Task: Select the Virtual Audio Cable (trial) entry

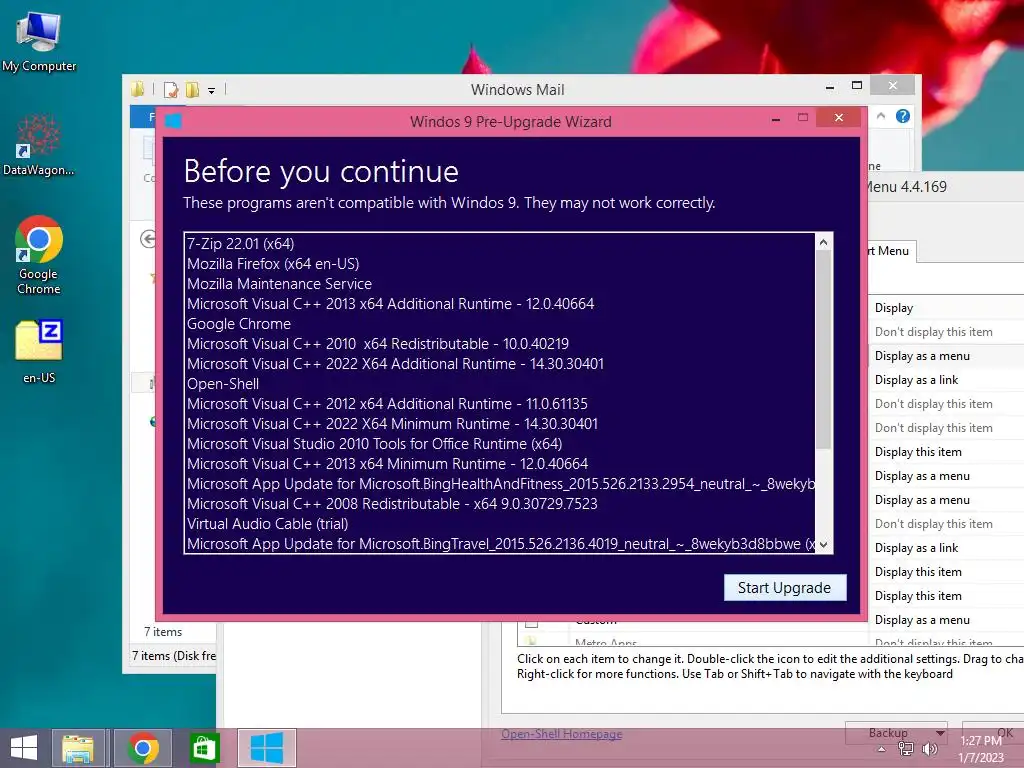Action: pyautogui.click(x=501, y=524)
